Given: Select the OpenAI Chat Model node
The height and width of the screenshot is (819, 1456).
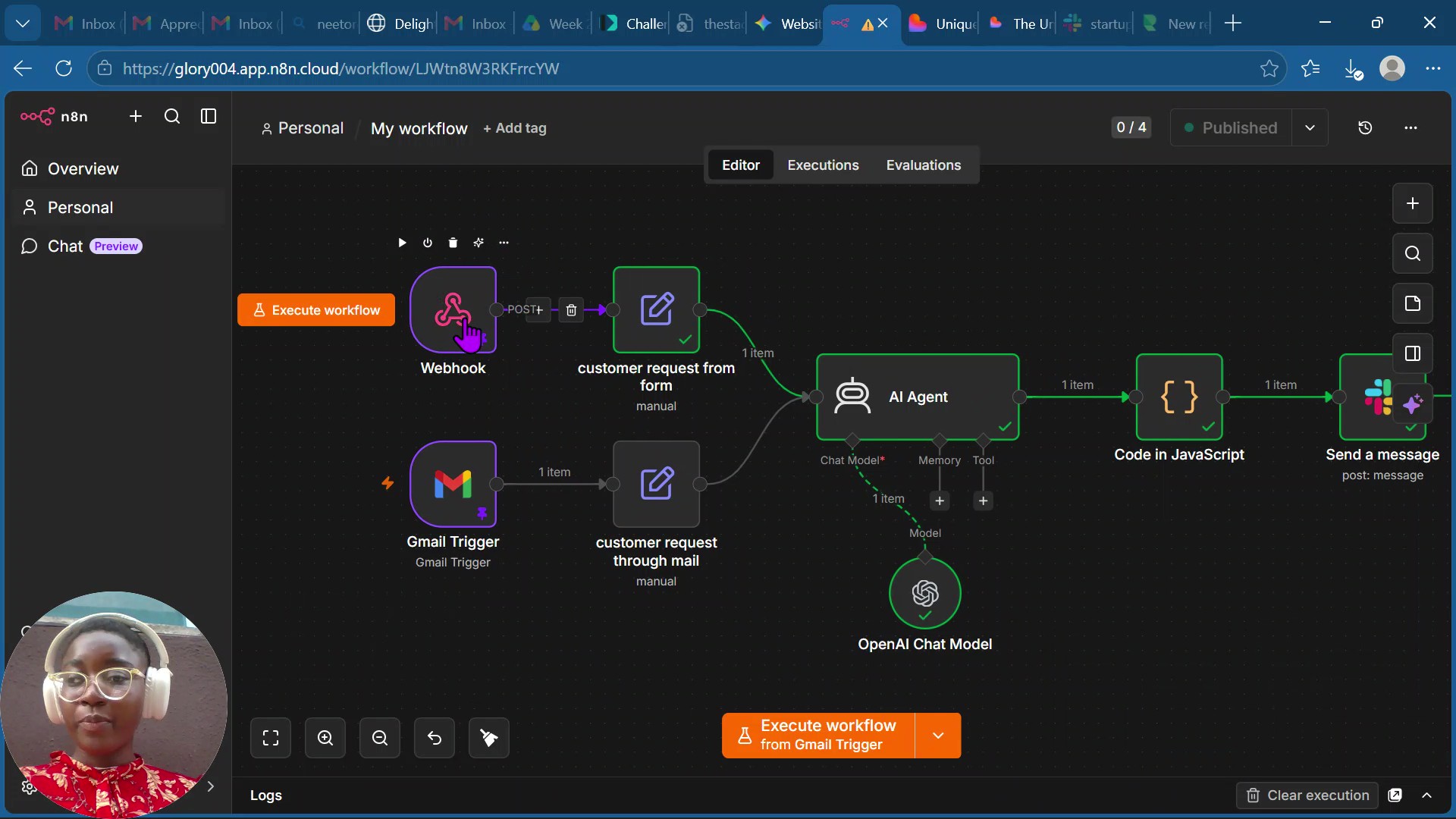Looking at the screenshot, I should pos(925,593).
